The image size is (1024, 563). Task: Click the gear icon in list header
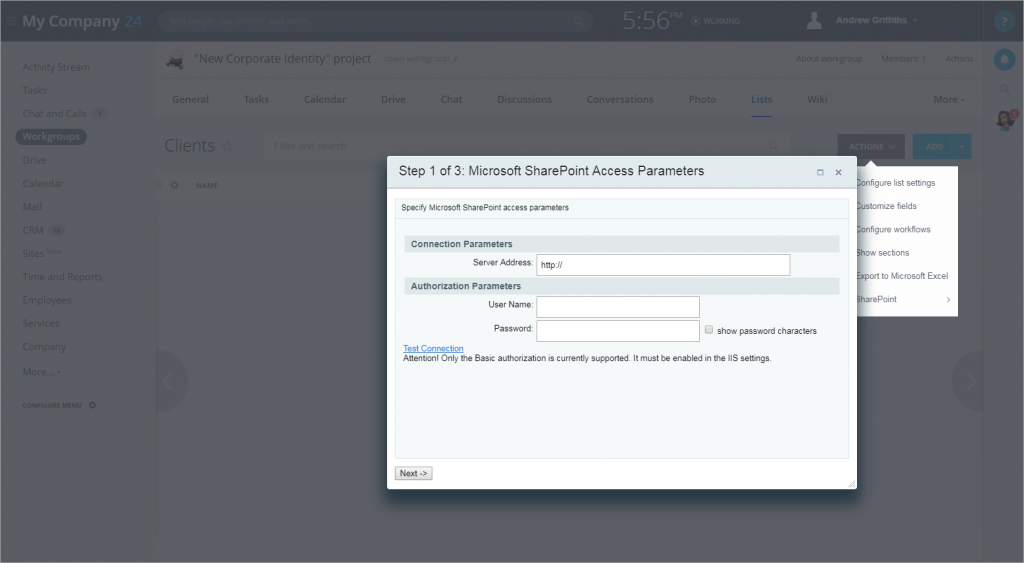tap(174, 185)
